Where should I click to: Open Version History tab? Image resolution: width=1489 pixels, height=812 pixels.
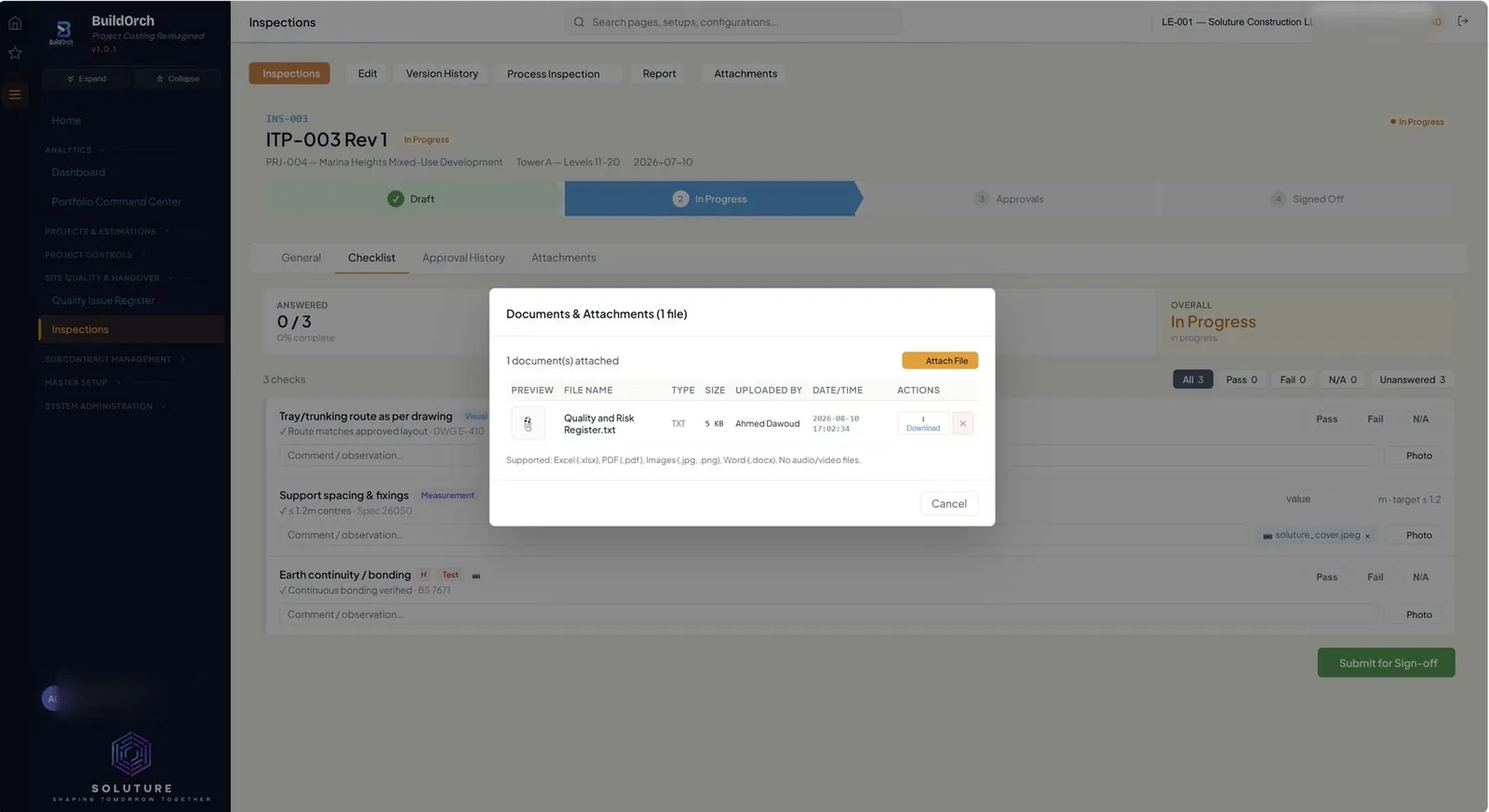(x=442, y=73)
